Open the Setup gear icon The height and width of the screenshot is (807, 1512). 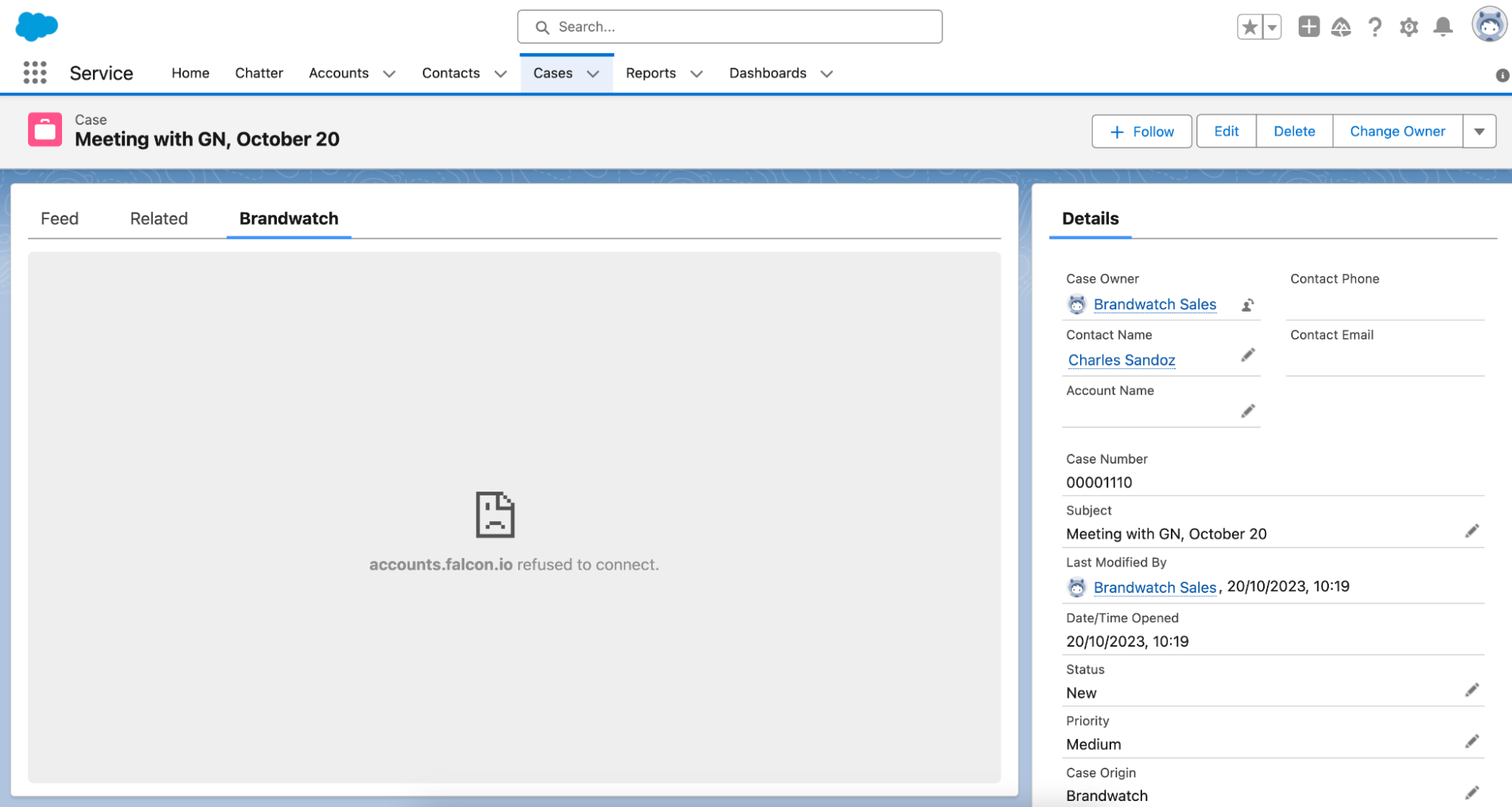point(1408,27)
